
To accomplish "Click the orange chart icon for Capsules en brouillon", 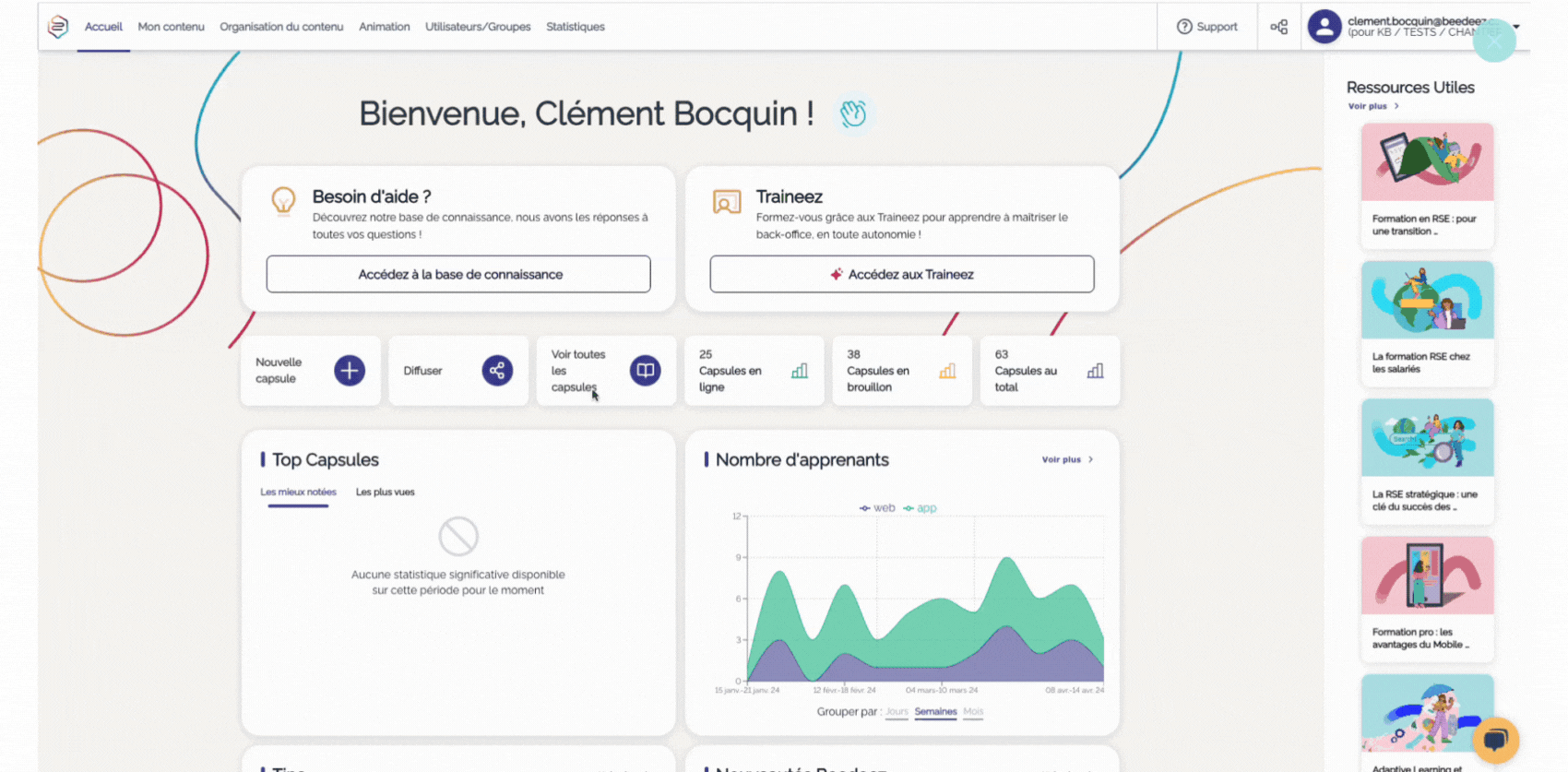I will click(947, 371).
